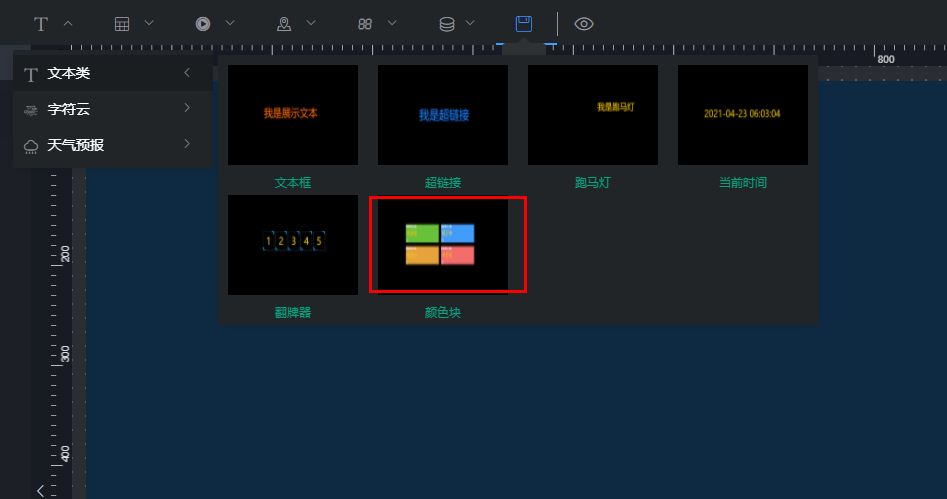The image size is (947, 499).
Task: Expand the widget grid dropdown arrow
Action: pos(392,23)
